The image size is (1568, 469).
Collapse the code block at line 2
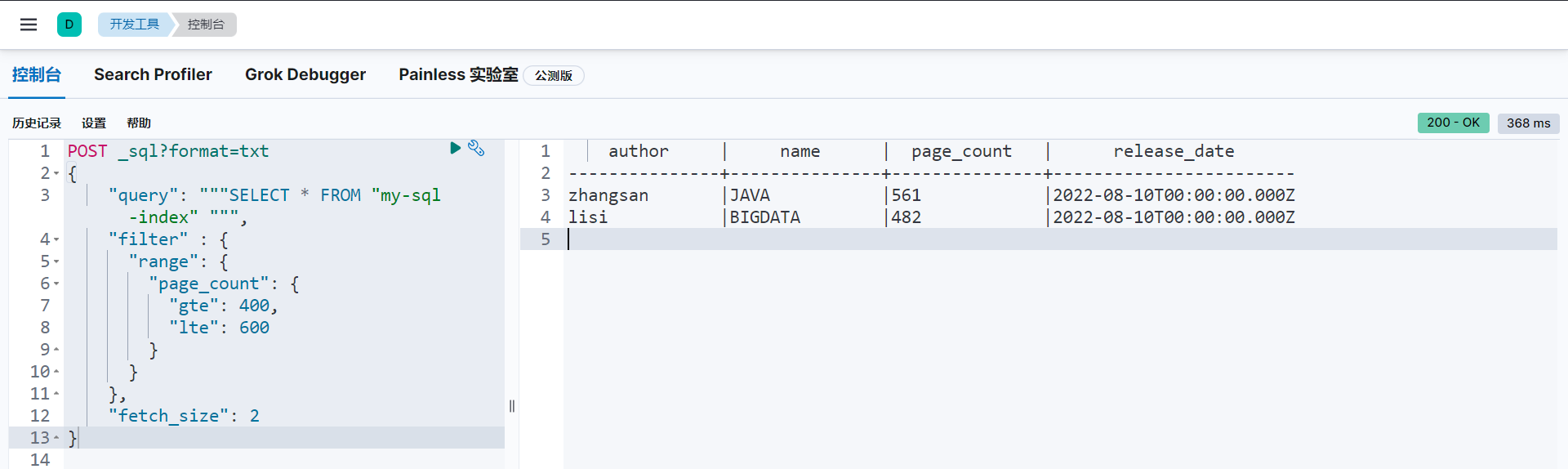point(56,173)
